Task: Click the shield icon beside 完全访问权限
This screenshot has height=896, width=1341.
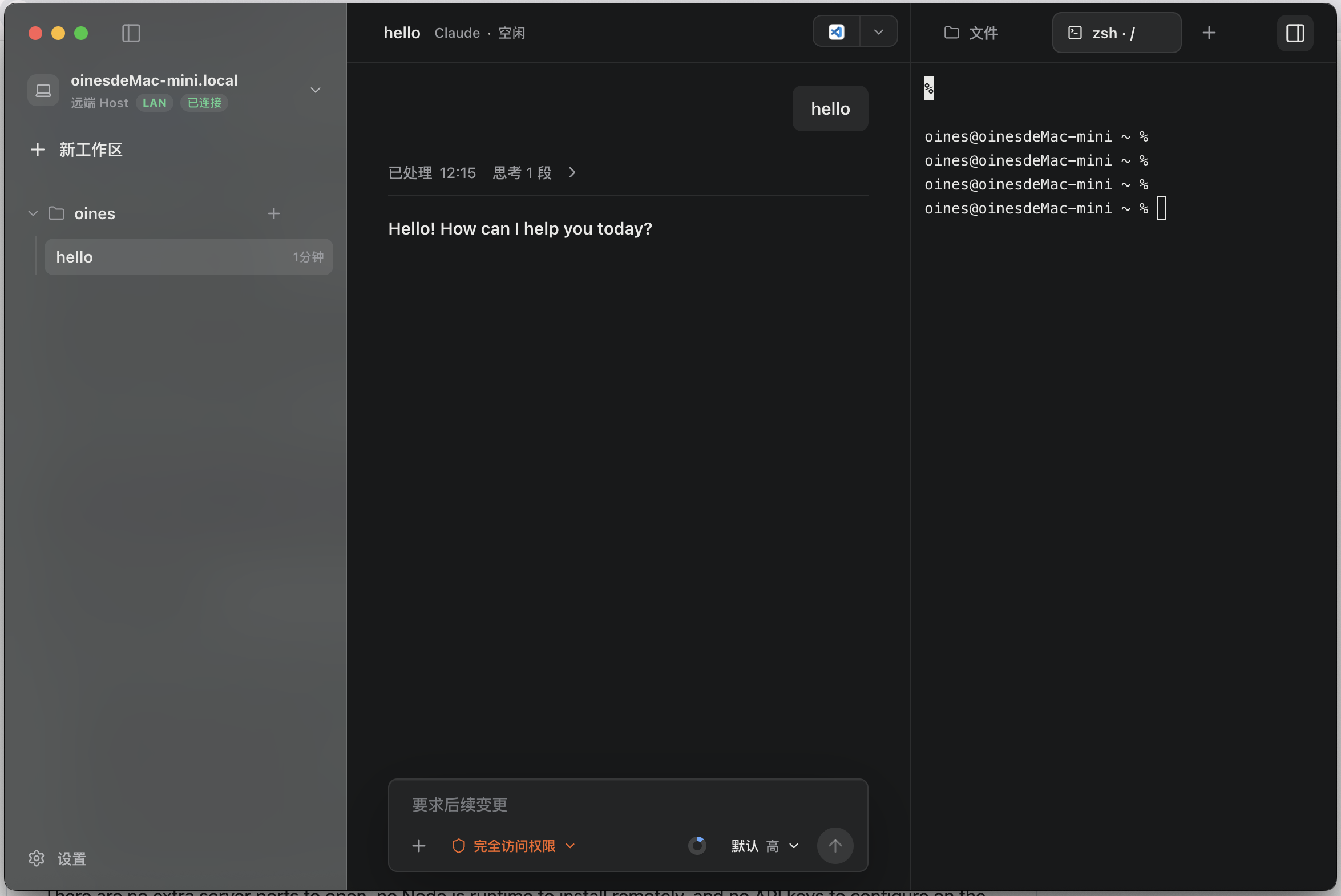Action: pos(458,846)
